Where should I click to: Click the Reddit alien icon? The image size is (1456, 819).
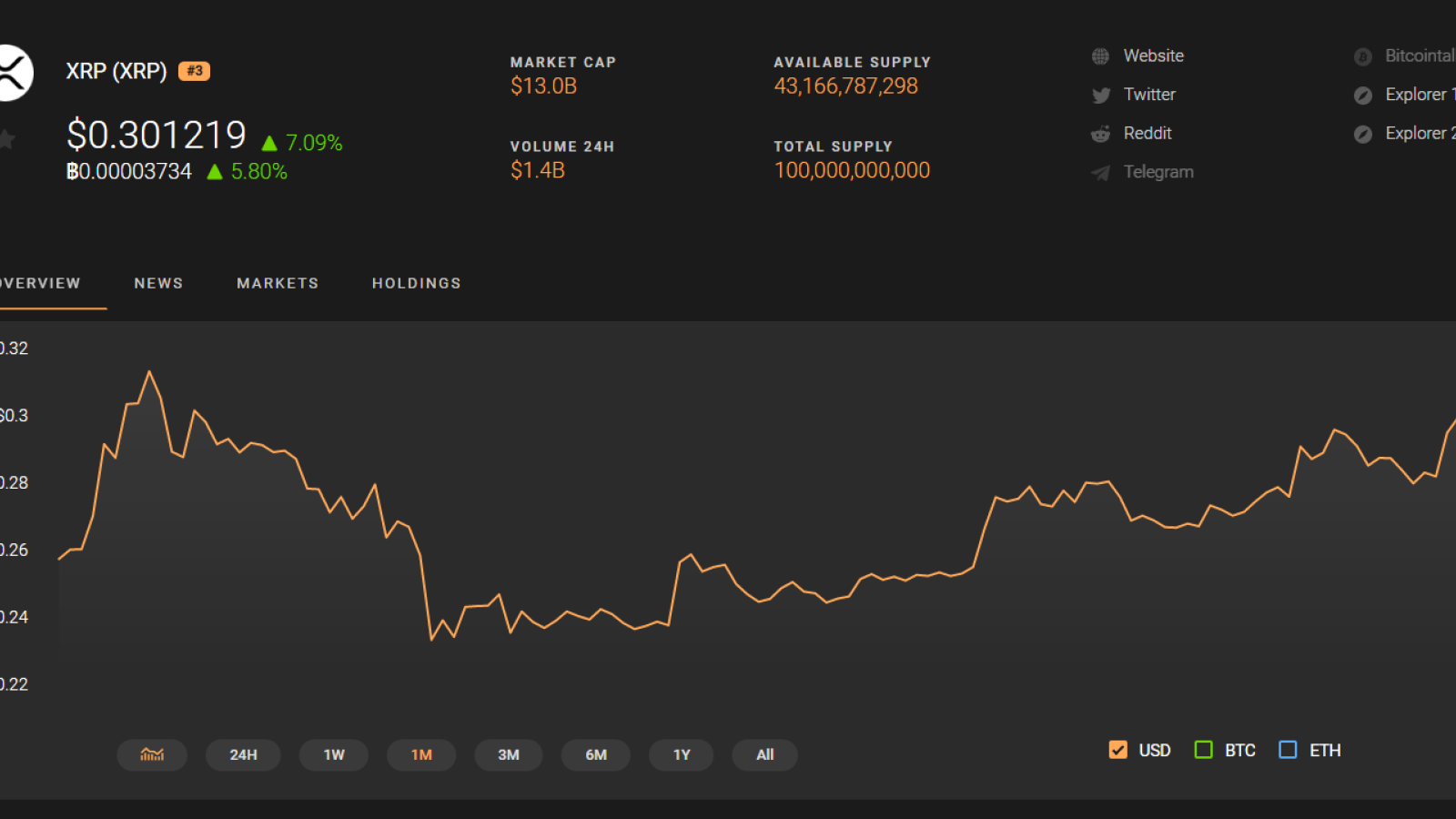pos(1100,134)
